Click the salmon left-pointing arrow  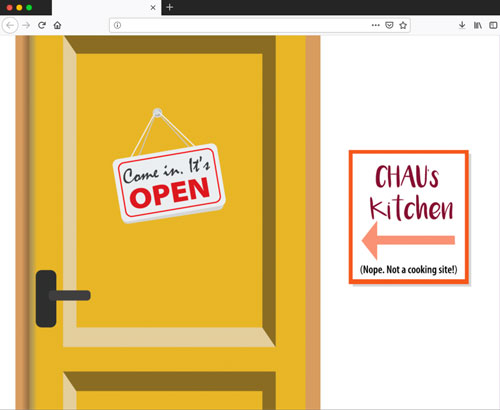[x=408, y=240]
